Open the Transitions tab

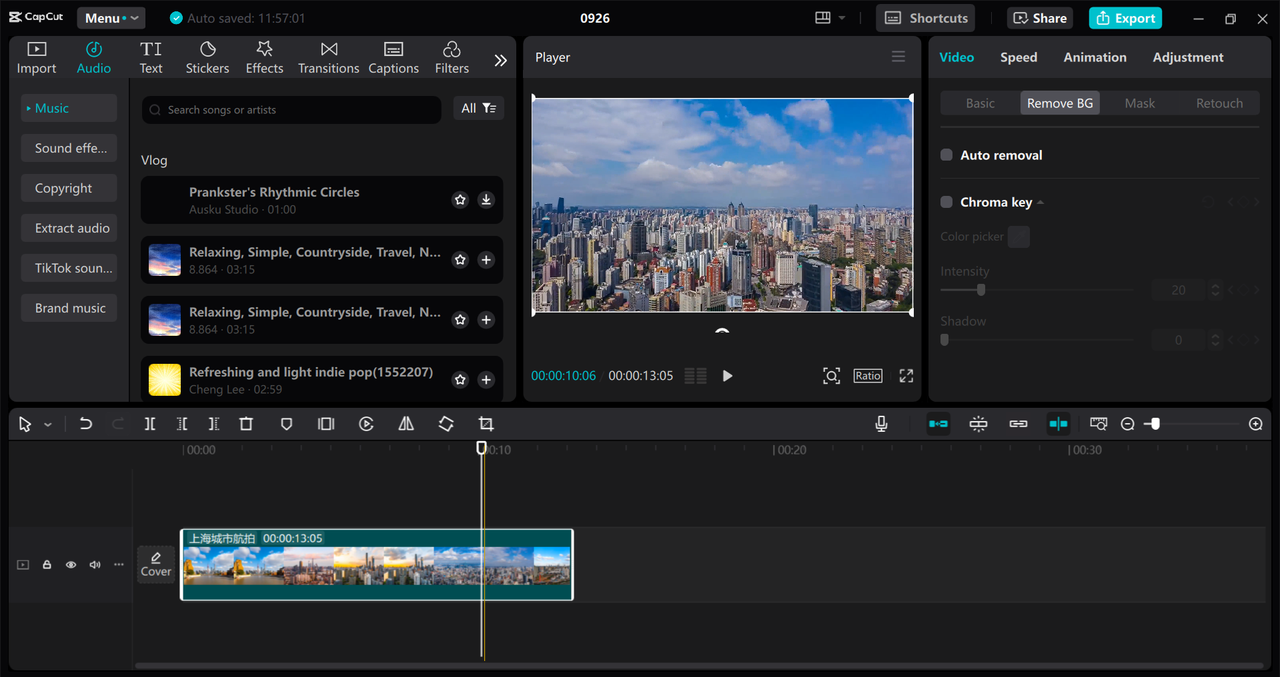pyautogui.click(x=328, y=58)
